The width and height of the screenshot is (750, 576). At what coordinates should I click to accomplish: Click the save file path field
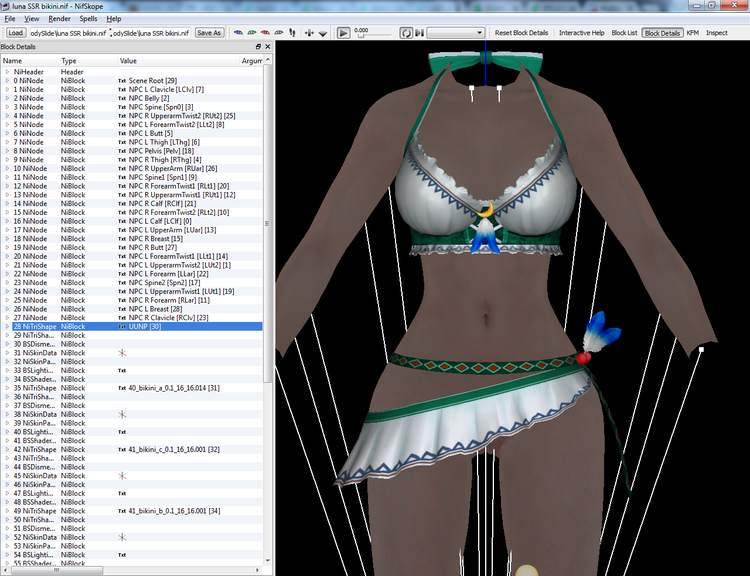pyautogui.click(x=151, y=33)
